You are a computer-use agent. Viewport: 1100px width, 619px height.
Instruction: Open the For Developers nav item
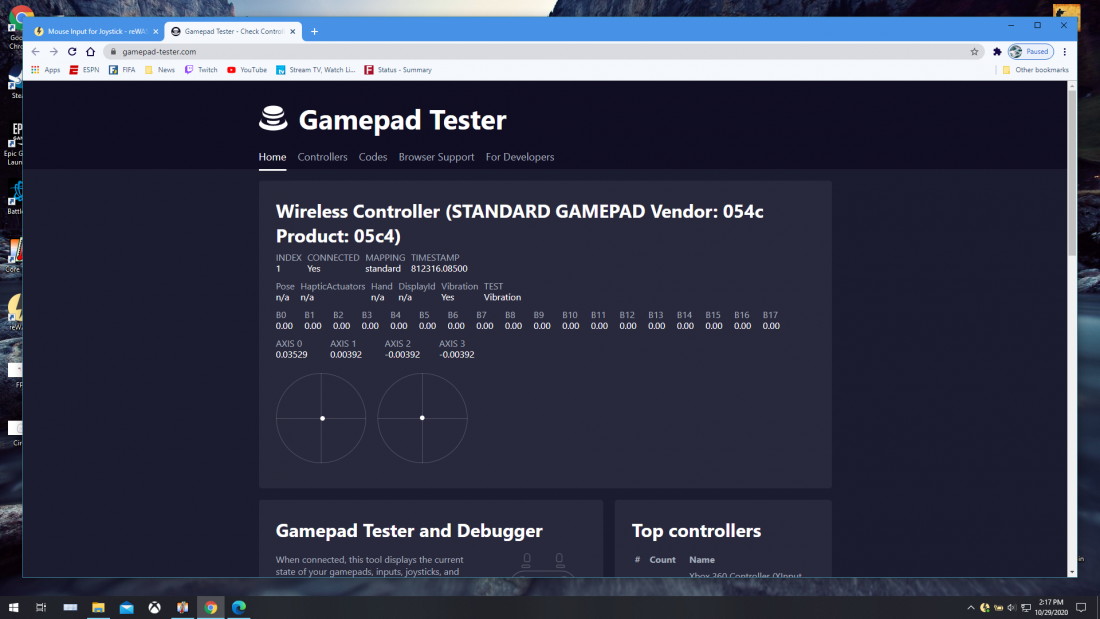[x=520, y=157]
